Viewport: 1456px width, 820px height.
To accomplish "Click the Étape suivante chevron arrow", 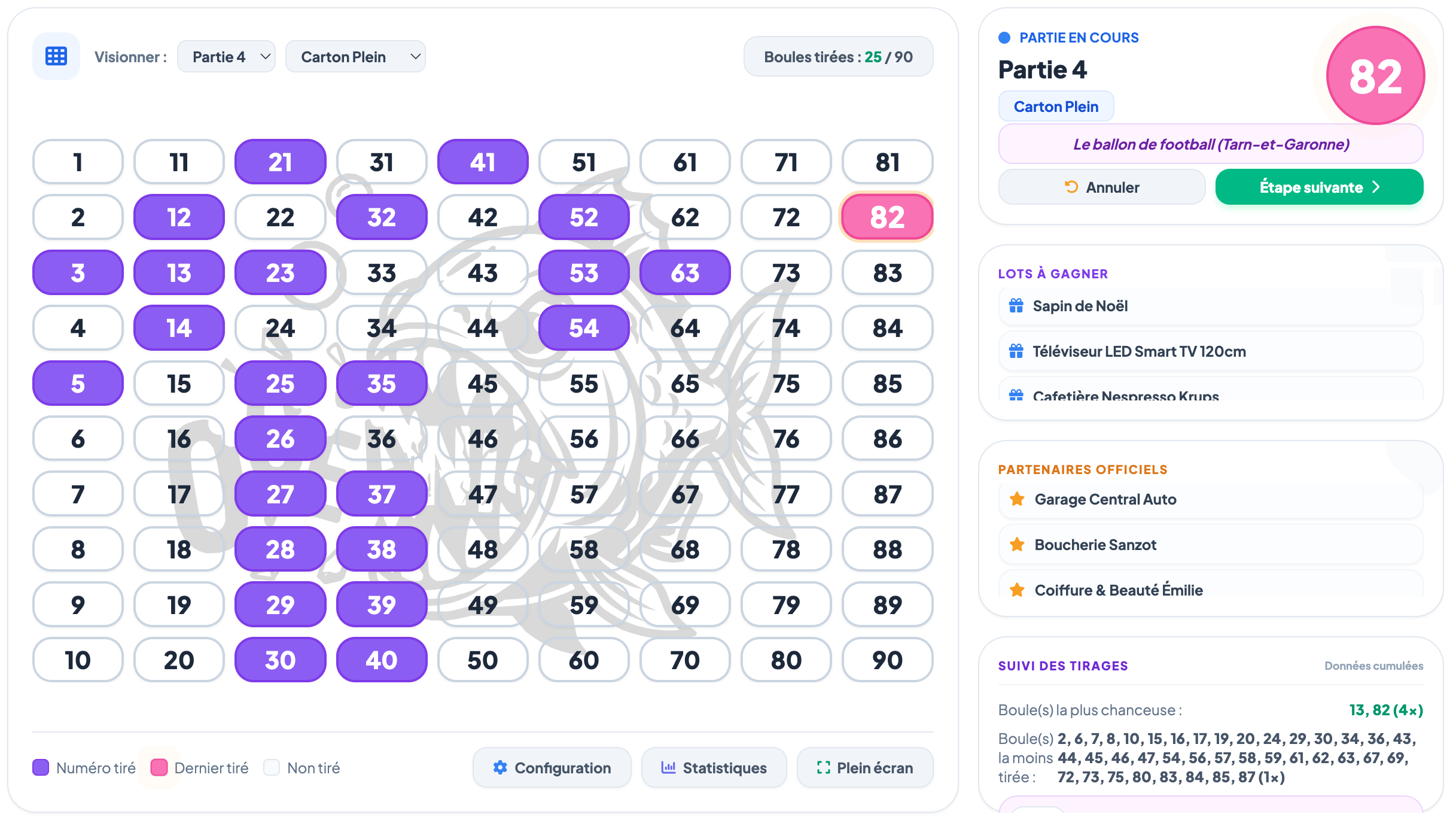I will [1376, 187].
